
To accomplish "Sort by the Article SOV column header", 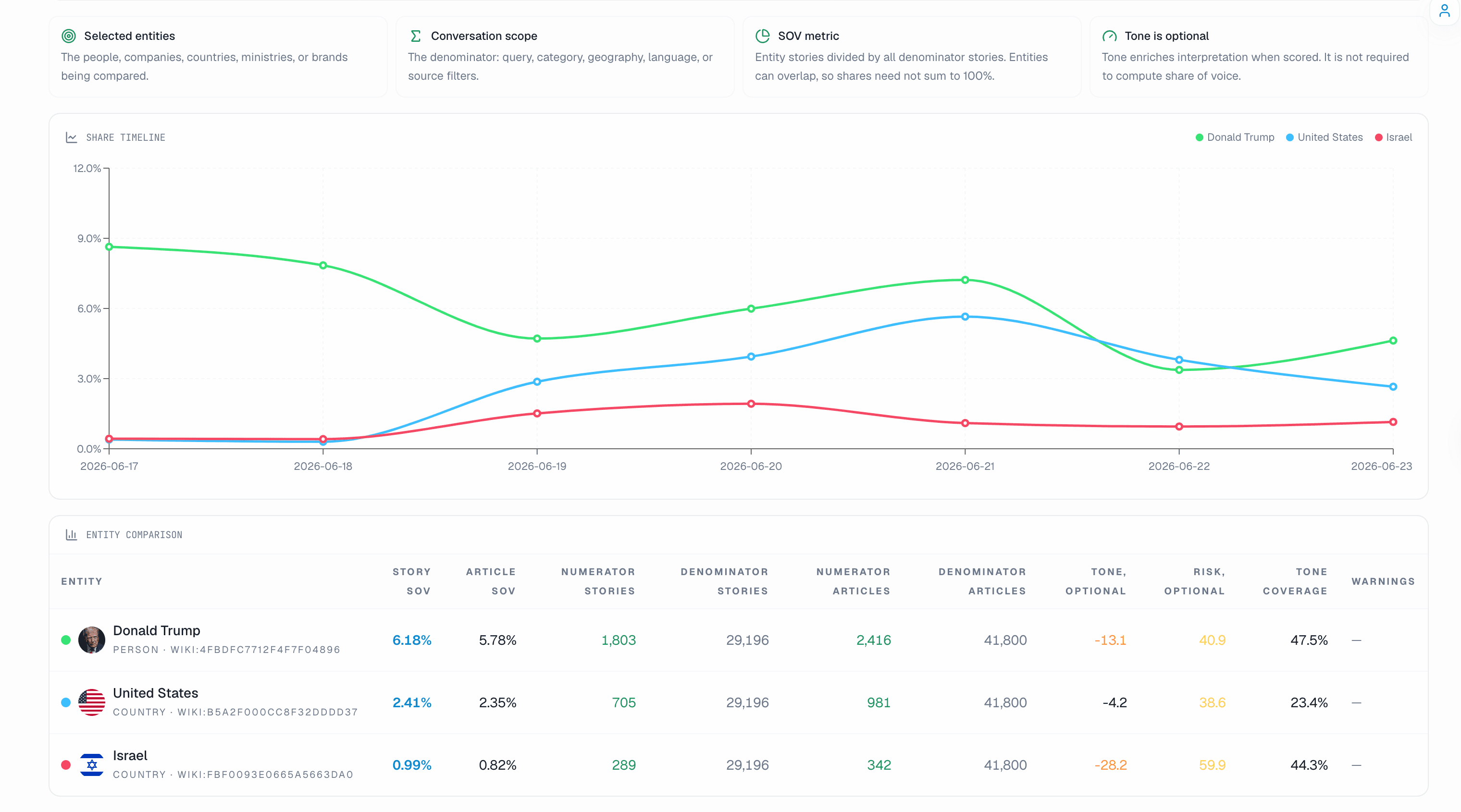I will click(491, 580).
